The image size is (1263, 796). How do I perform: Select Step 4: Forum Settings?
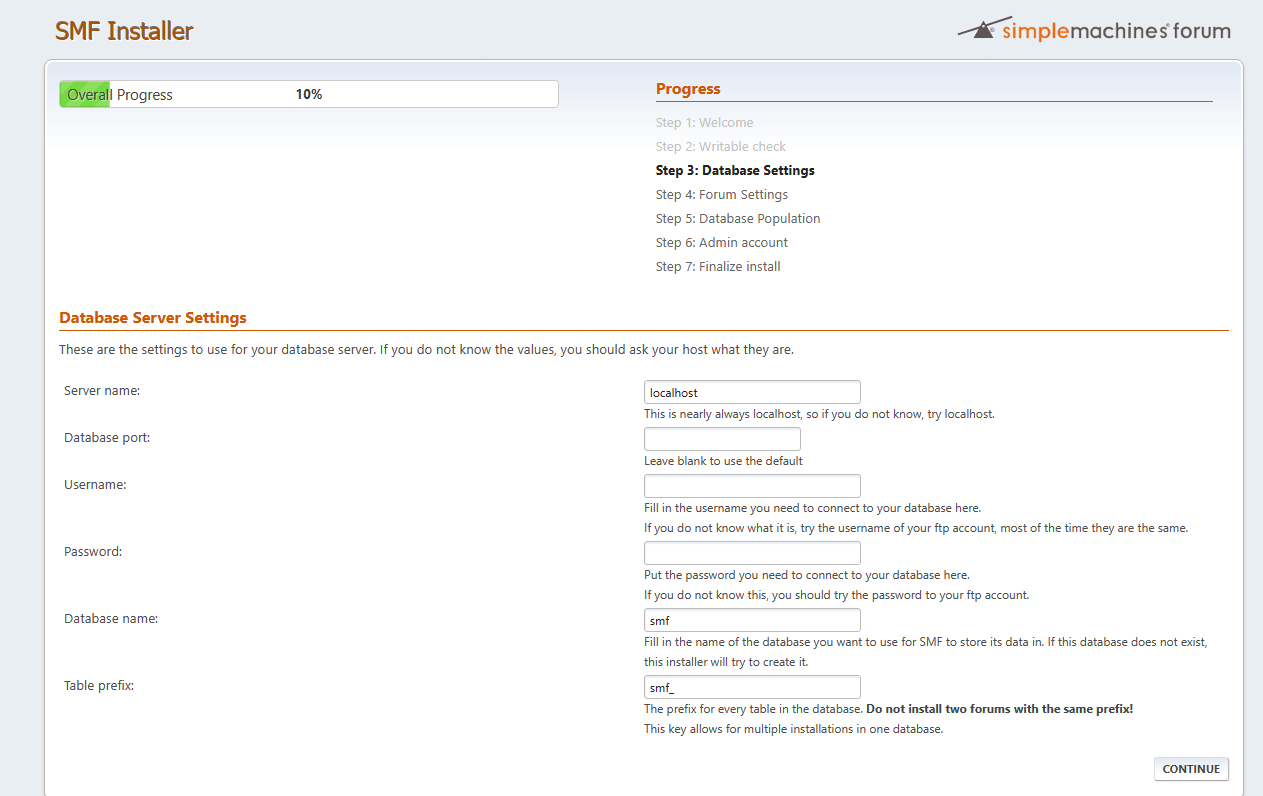coord(722,195)
